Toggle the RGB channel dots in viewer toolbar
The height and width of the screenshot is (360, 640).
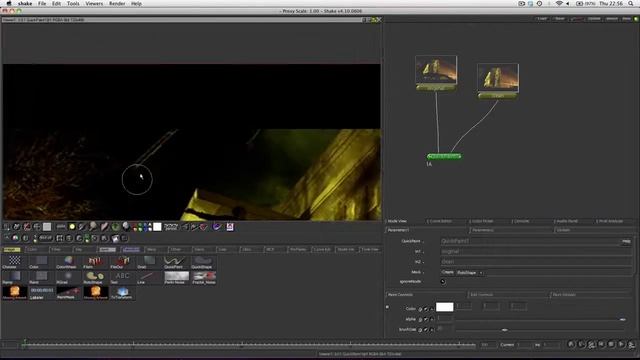pos(142,227)
